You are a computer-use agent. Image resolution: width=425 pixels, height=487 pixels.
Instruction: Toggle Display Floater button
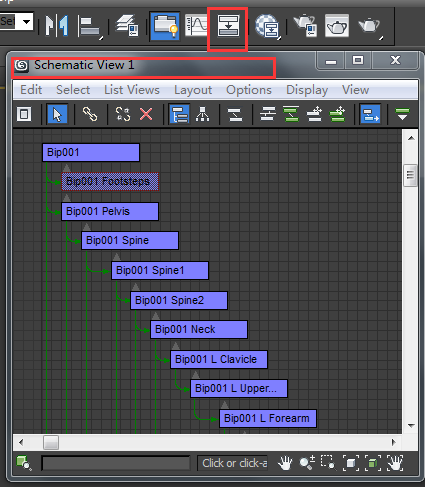(24, 114)
